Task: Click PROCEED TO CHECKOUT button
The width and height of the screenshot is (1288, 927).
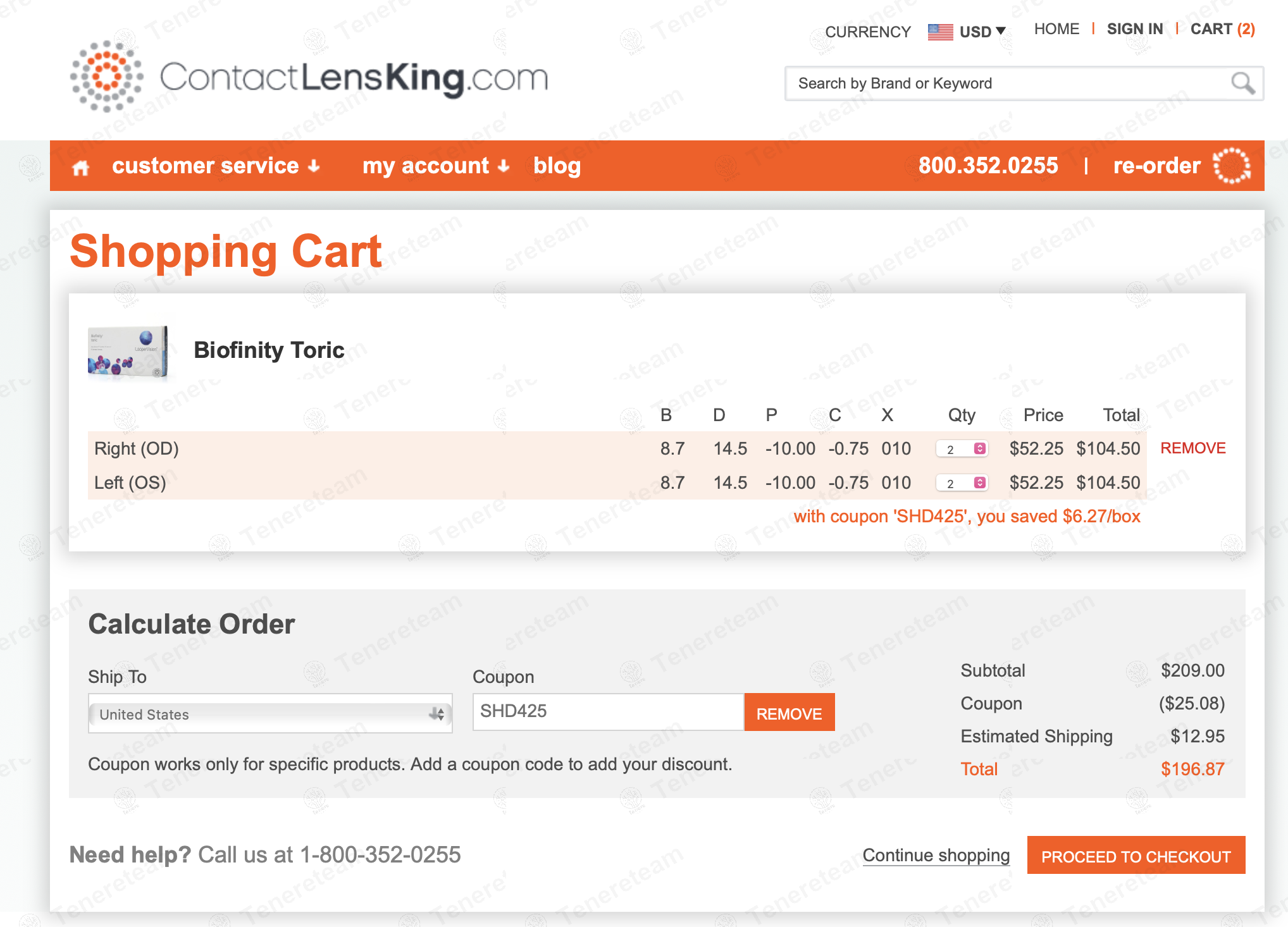Action: [x=1136, y=856]
